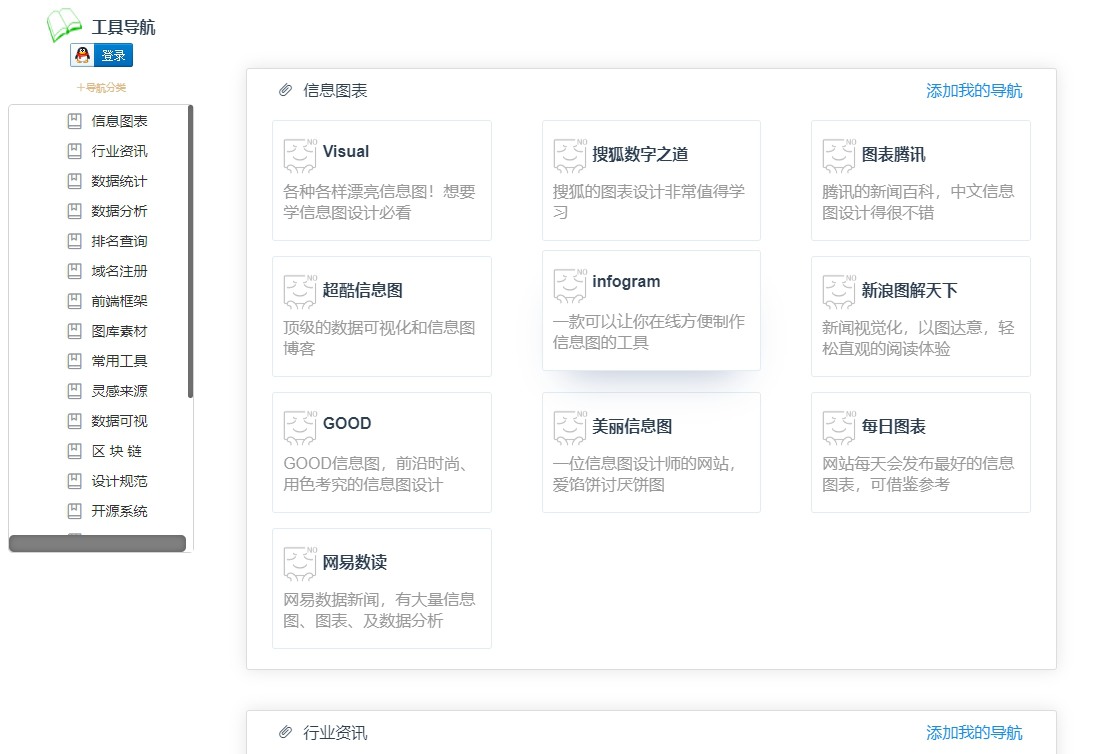Screen dimensions: 1117x754
Task: Click the bookmark icon next to 图库素材
Action: [x=74, y=331]
